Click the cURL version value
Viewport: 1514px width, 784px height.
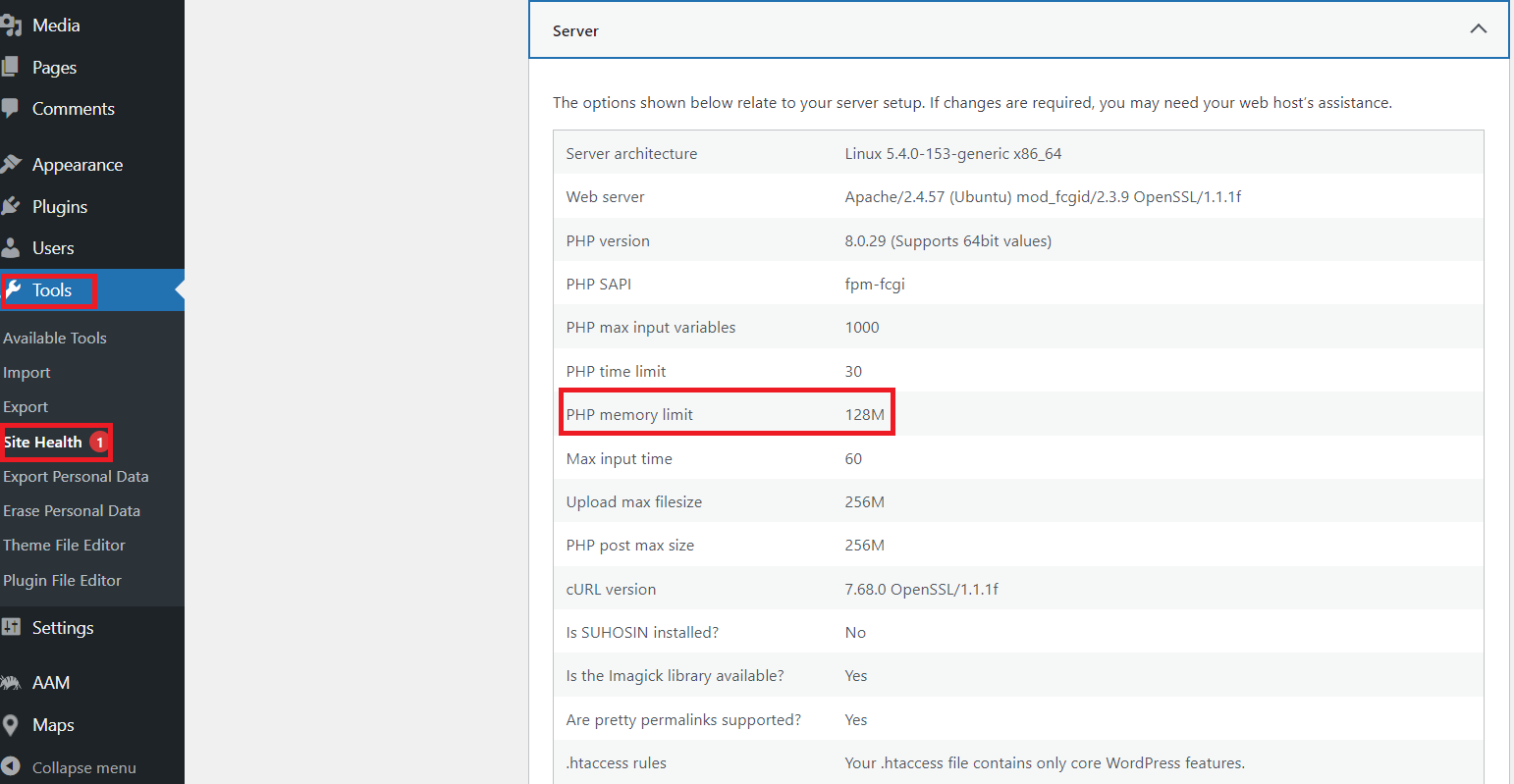pos(922,589)
